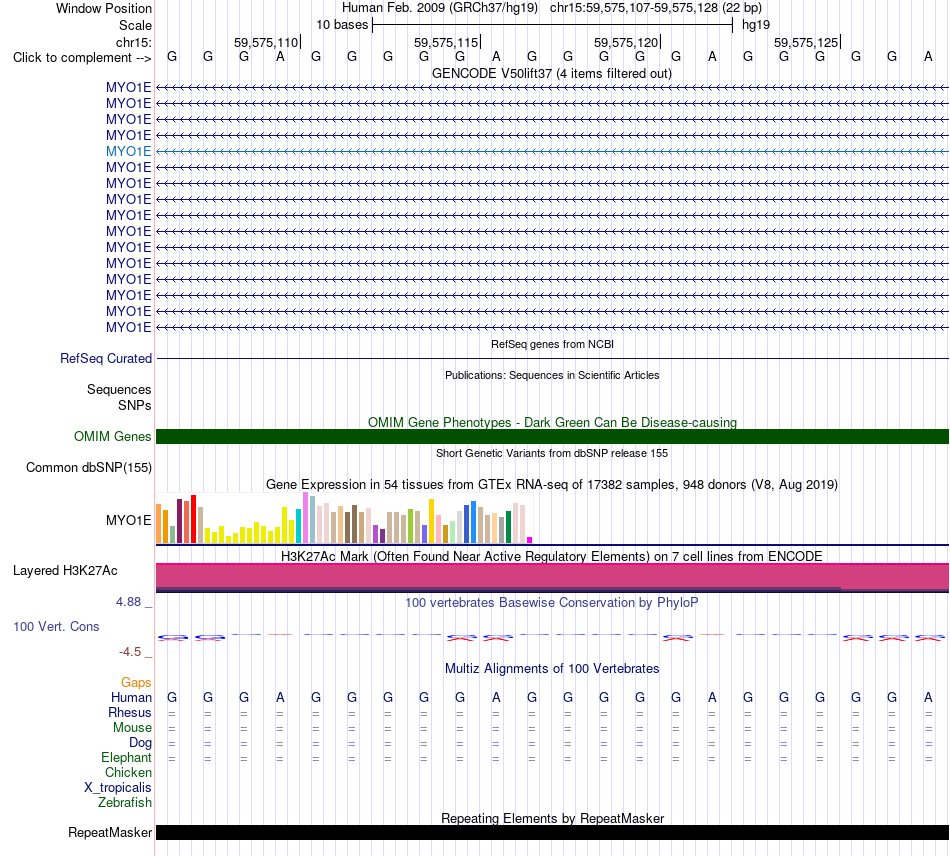
Task: Click the orange Gaps label
Action: (x=136, y=683)
